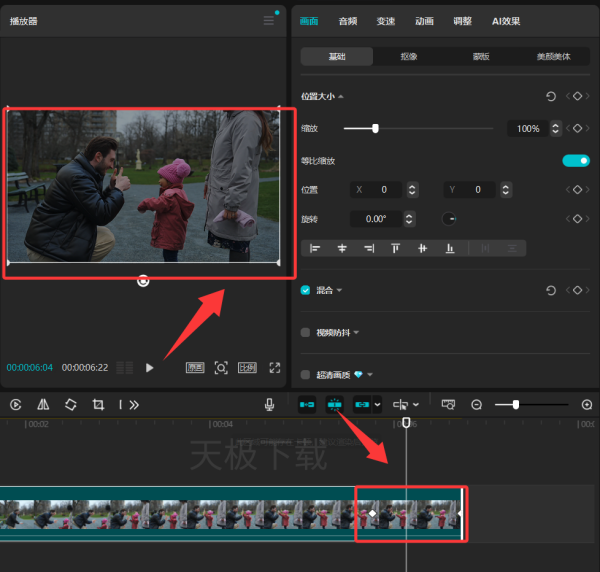
Task: Collapse the 位置大小 section arrow
Action: (x=341, y=96)
